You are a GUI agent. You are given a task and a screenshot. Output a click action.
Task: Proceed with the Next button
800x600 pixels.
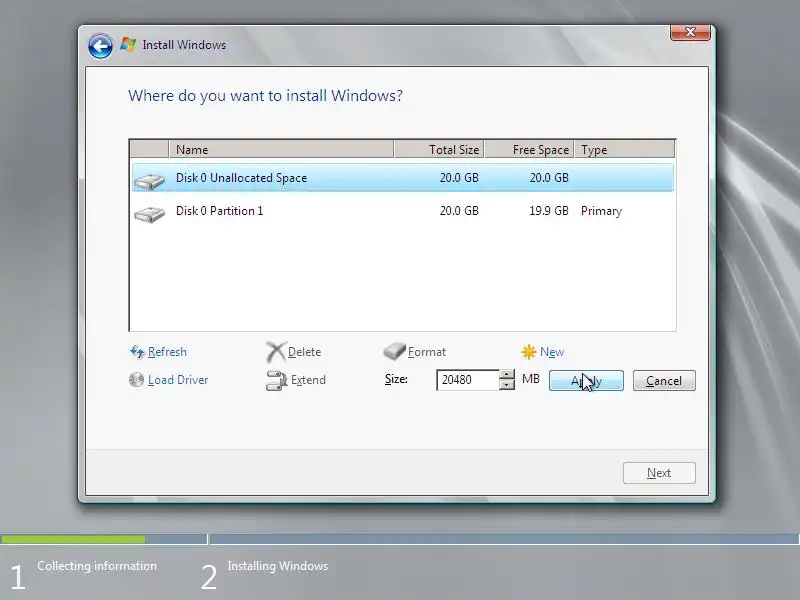(x=659, y=473)
